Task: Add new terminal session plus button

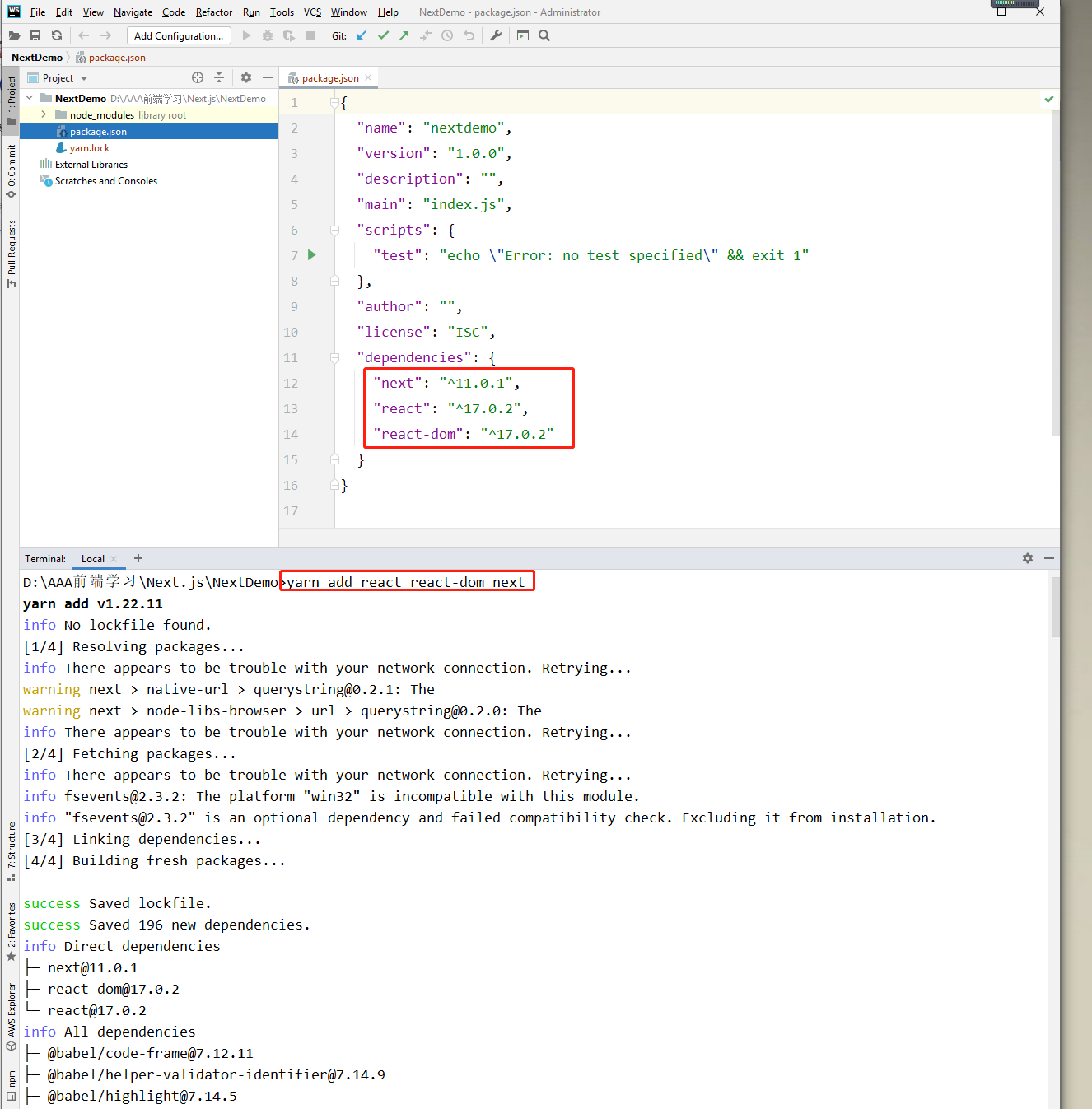Action: coord(138,558)
